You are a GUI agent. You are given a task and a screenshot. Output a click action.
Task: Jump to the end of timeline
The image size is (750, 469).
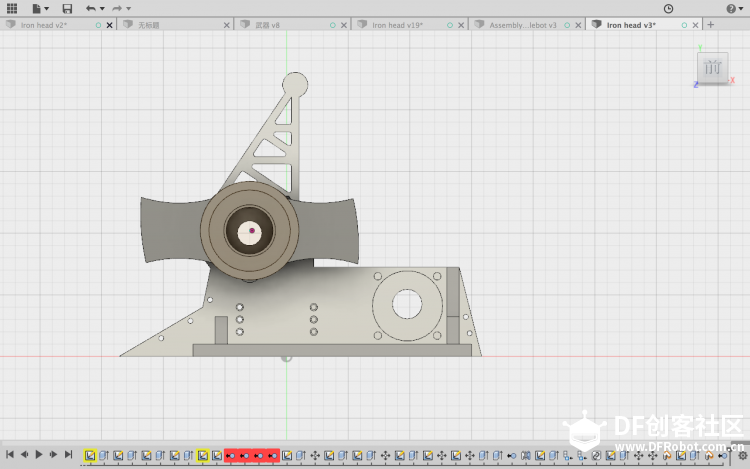pos(68,455)
